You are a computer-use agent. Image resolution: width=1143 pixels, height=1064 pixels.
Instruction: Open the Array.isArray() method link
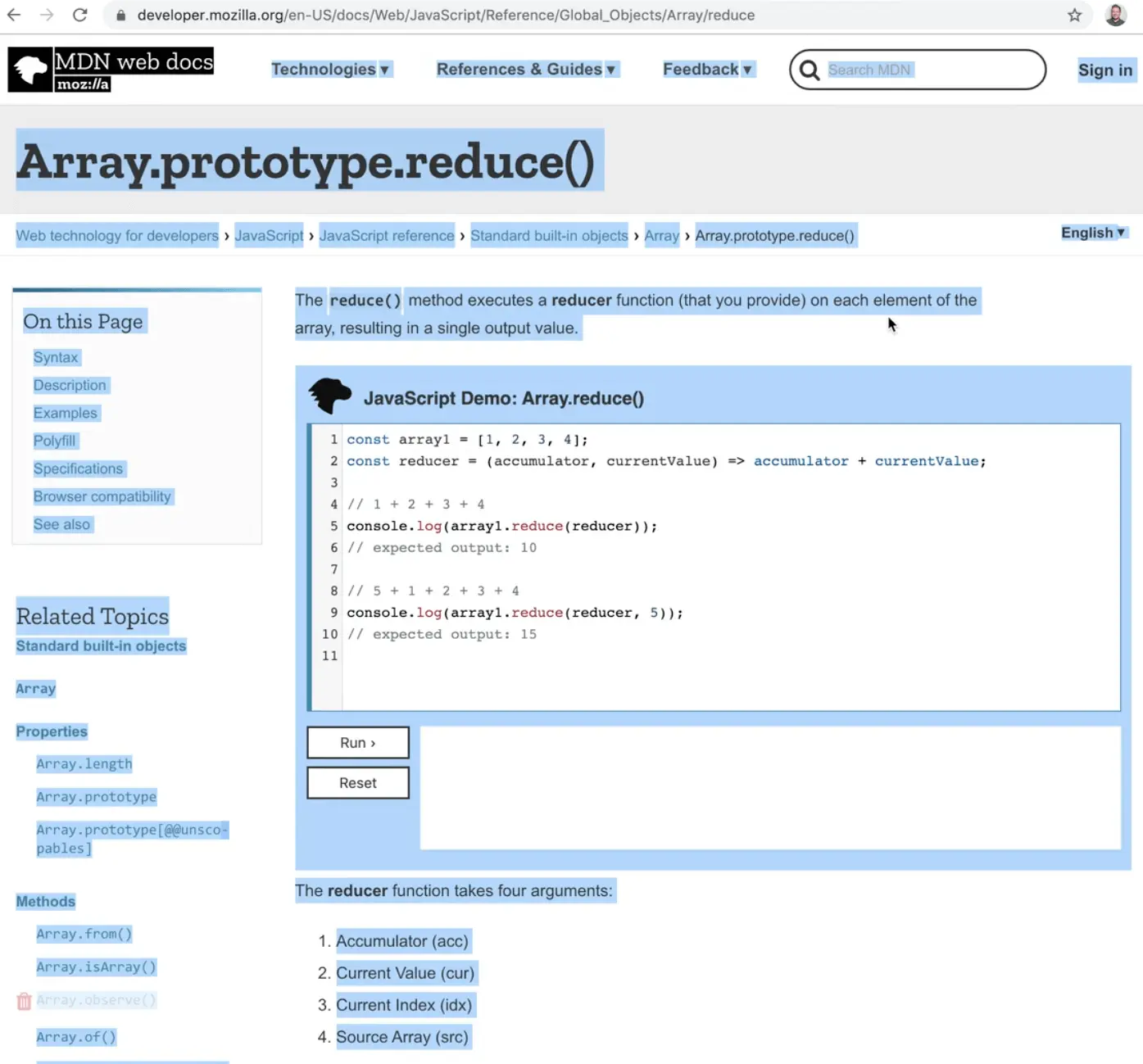96,967
